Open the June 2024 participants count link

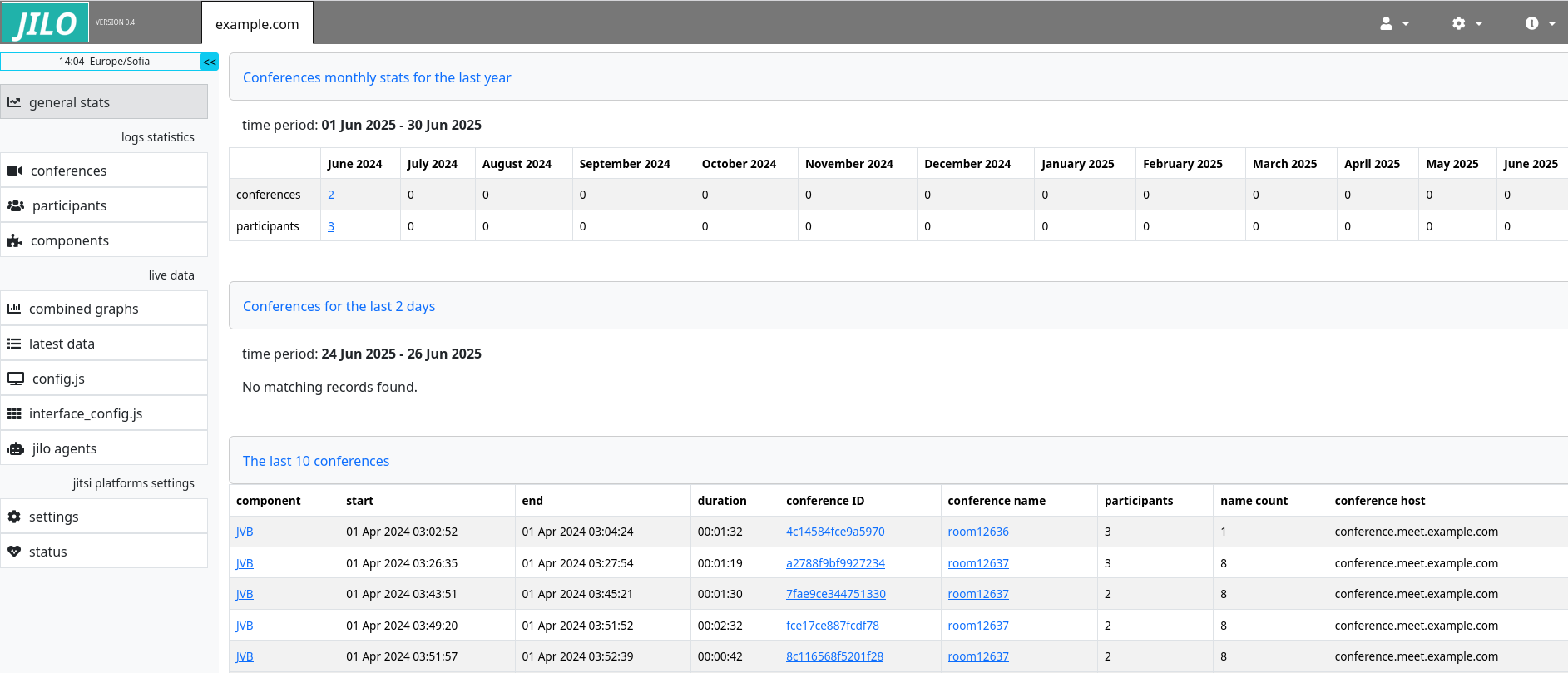pos(331,226)
